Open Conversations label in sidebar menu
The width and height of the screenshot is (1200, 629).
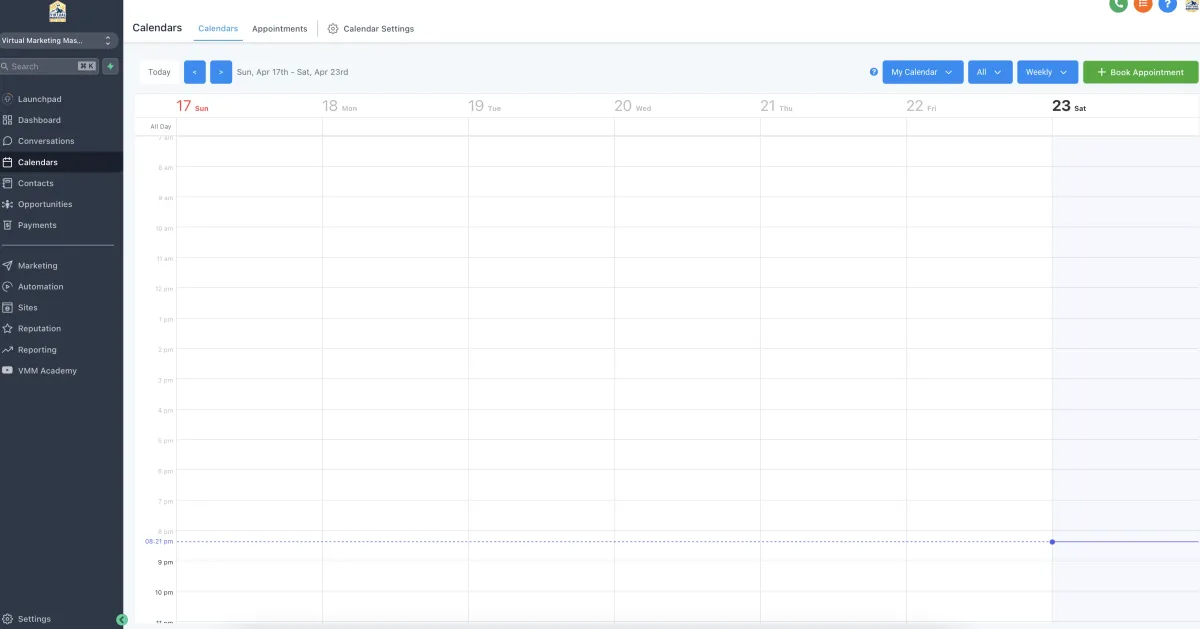[46, 141]
